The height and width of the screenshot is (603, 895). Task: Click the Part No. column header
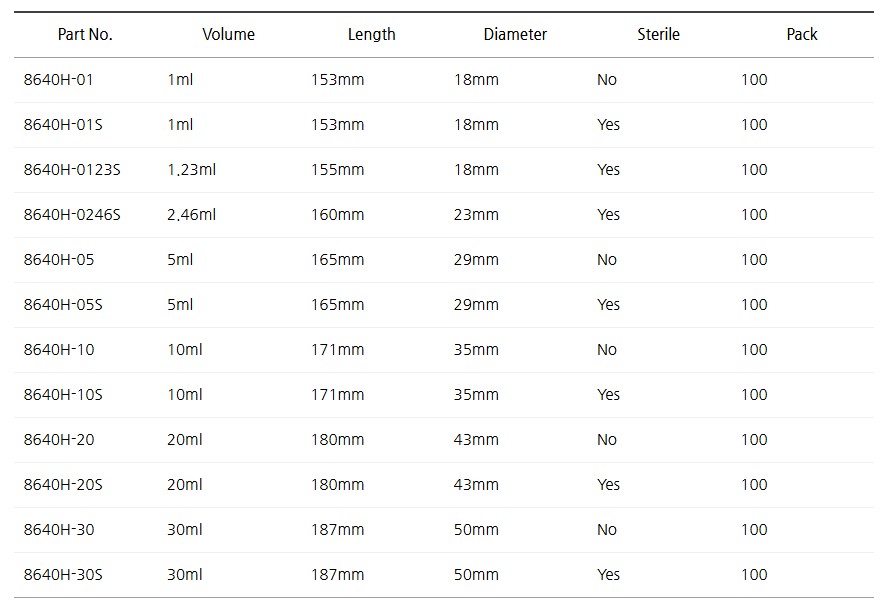85,34
